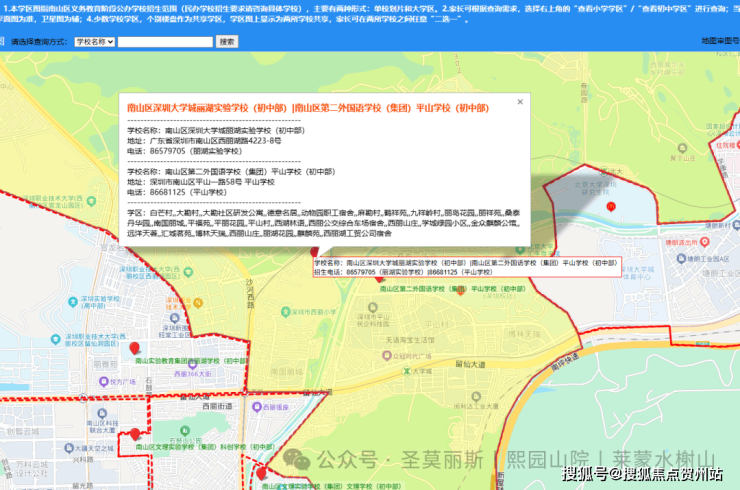
Task: Click the 南山区科技联合大厦 building icon
Action: click(102, 414)
